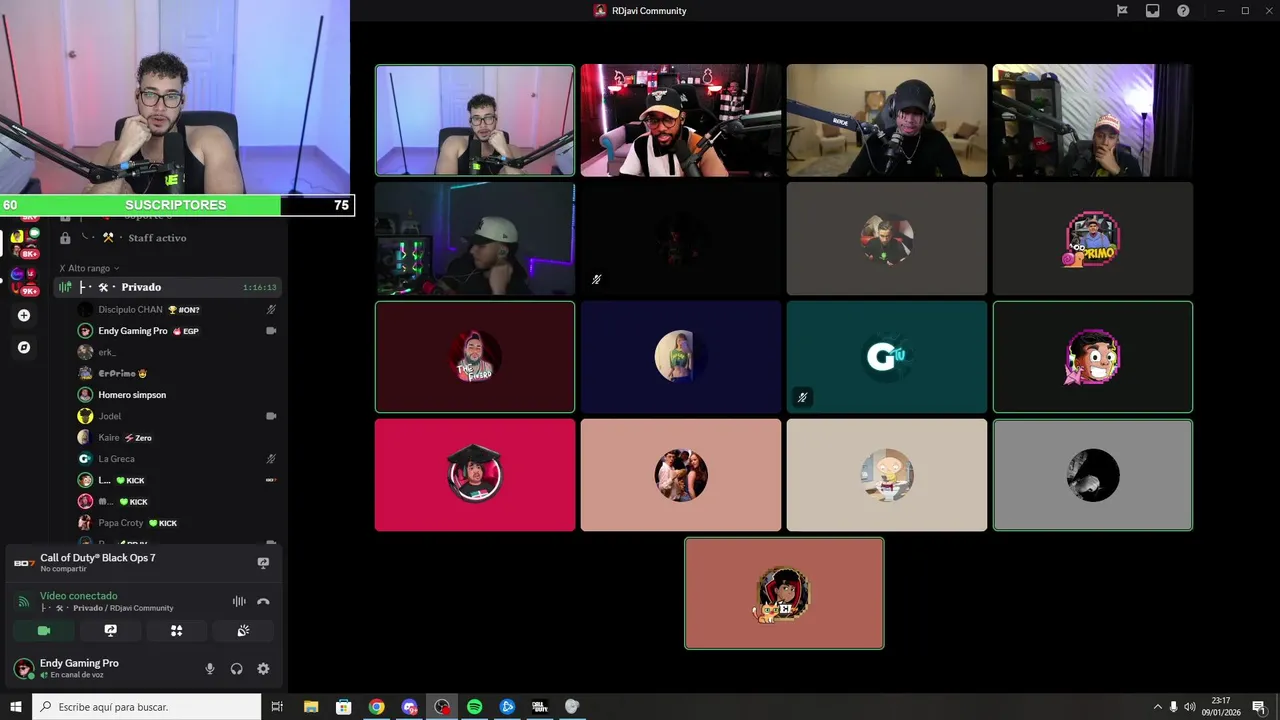This screenshot has width=1280, height=720.
Task: Focus the bright red avatar tile
Action: [x=475, y=475]
